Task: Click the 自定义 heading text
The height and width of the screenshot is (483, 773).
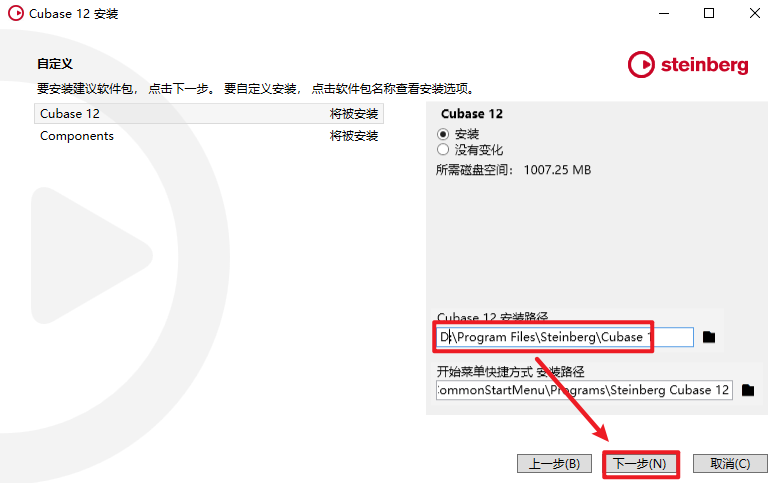Action: (55, 64)
